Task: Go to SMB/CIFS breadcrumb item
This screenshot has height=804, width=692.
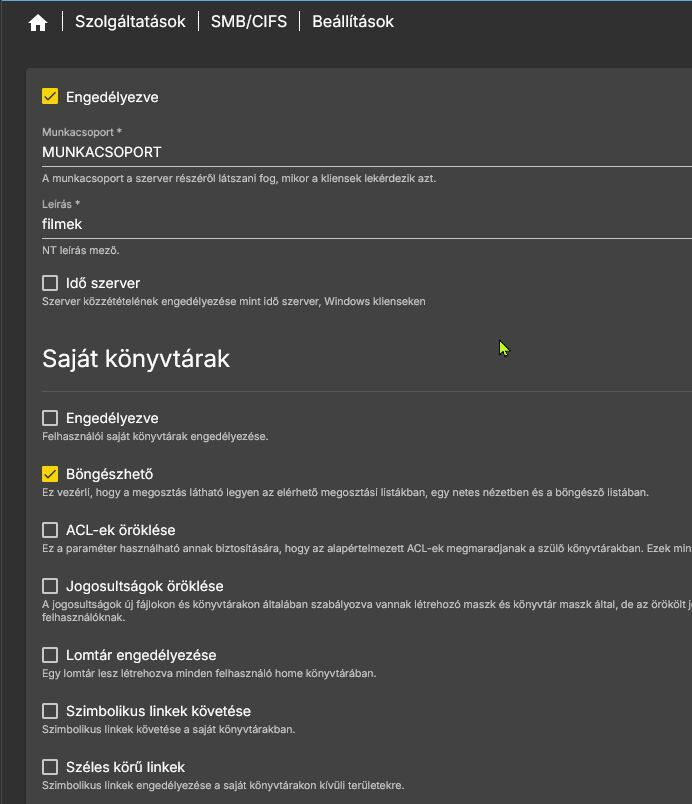Action: pos(249,21)
